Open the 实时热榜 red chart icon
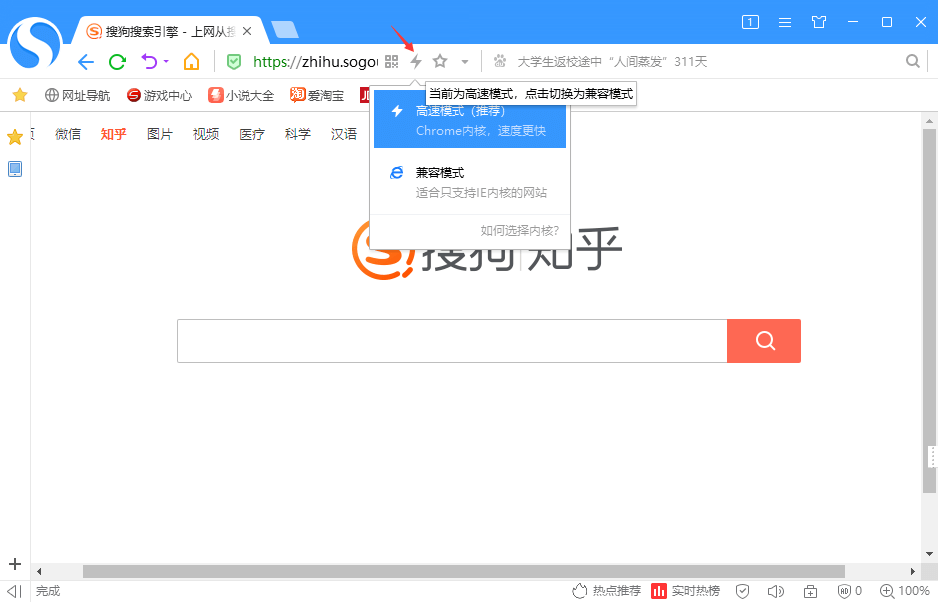The image size is (938, 602). (x=660, y=591)
